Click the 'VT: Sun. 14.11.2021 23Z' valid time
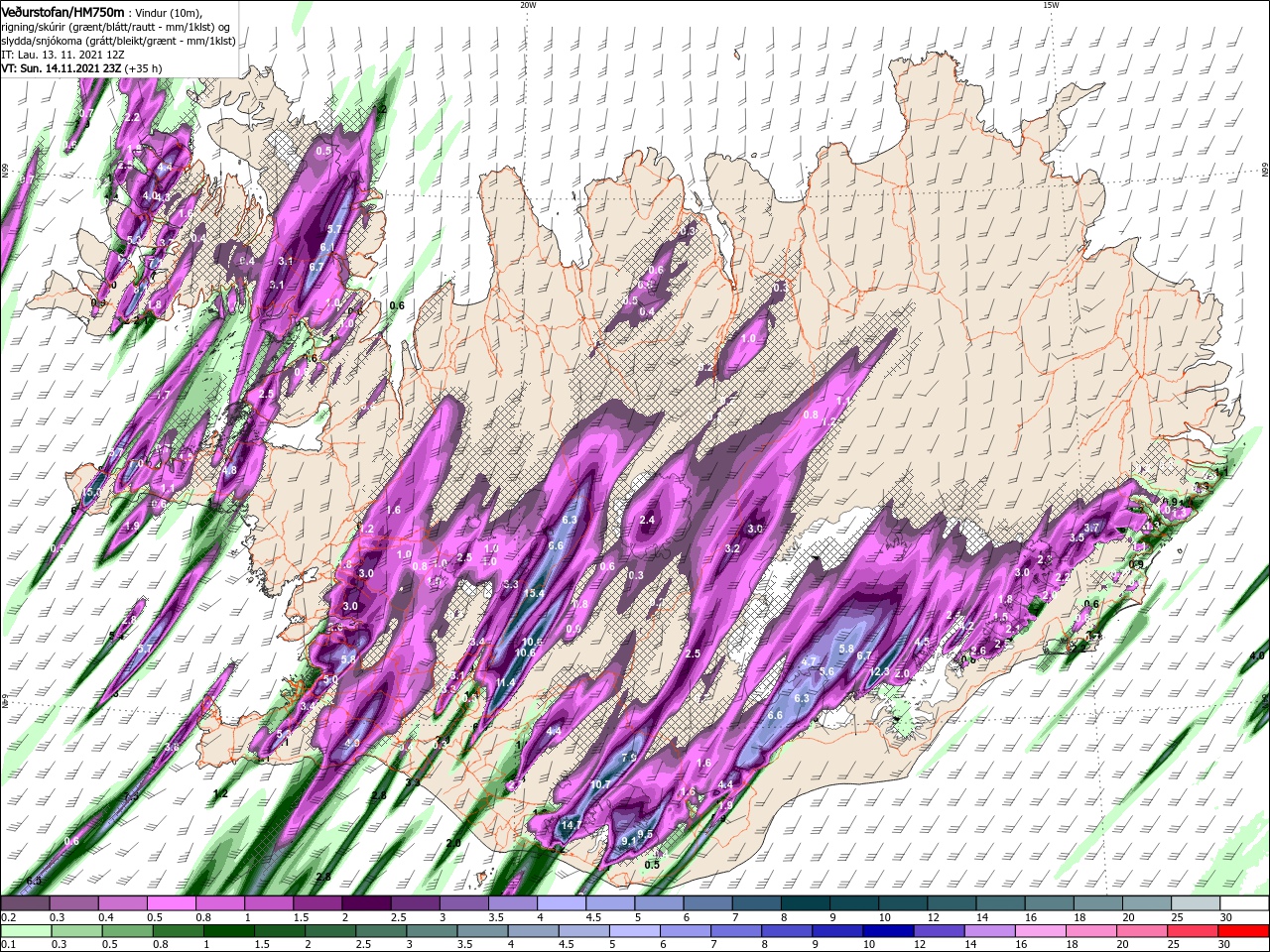The height and width of the screenshot is (952, 1270). click(x=62, y=68)
